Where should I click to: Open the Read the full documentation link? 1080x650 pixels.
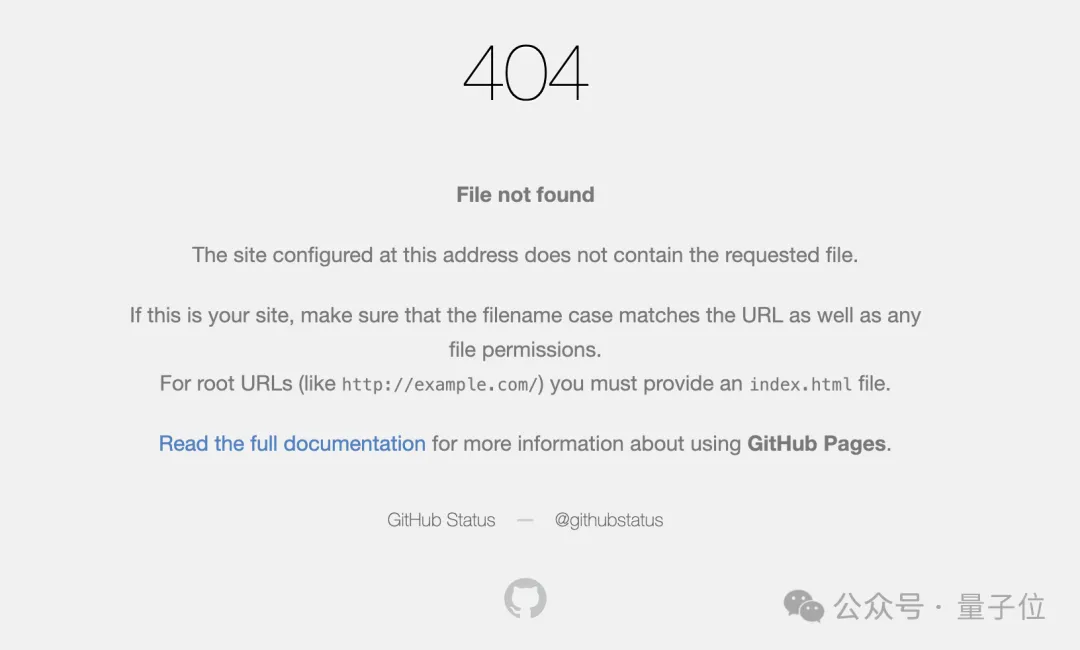click(292, 444)
